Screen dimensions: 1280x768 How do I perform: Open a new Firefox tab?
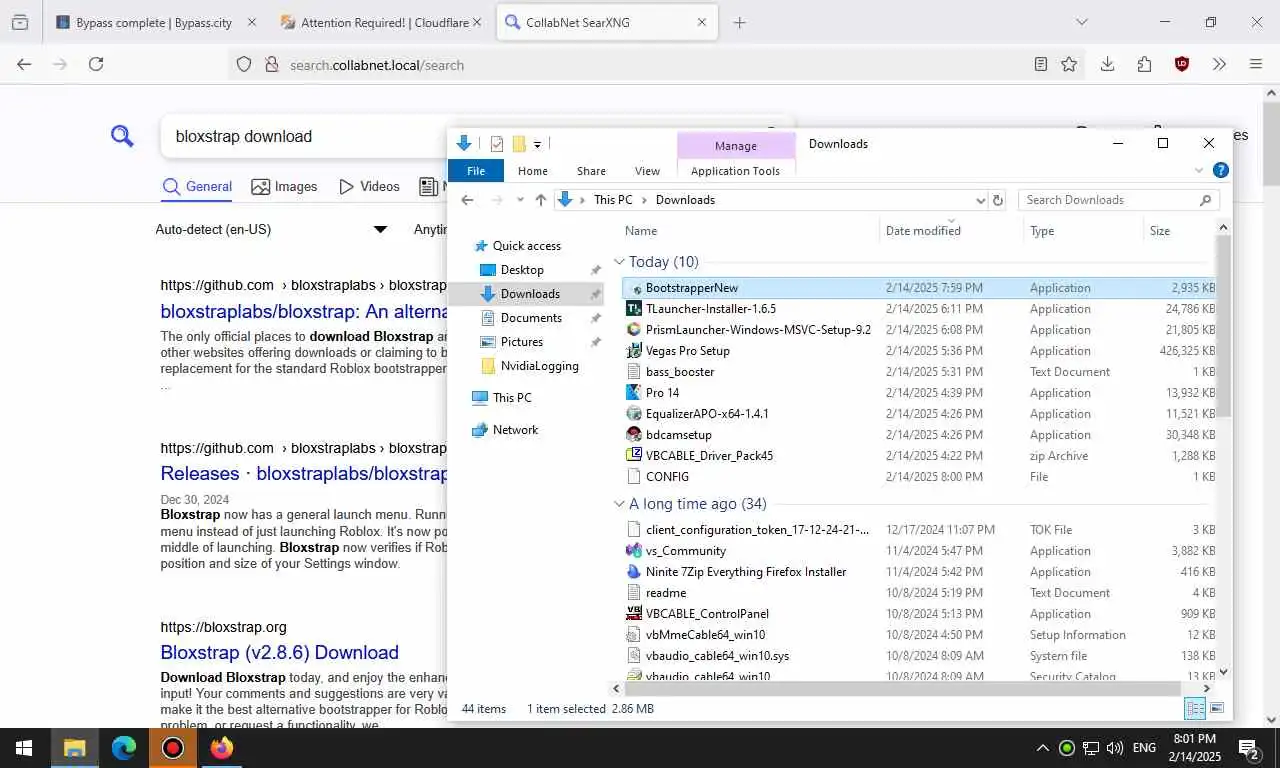739,22
